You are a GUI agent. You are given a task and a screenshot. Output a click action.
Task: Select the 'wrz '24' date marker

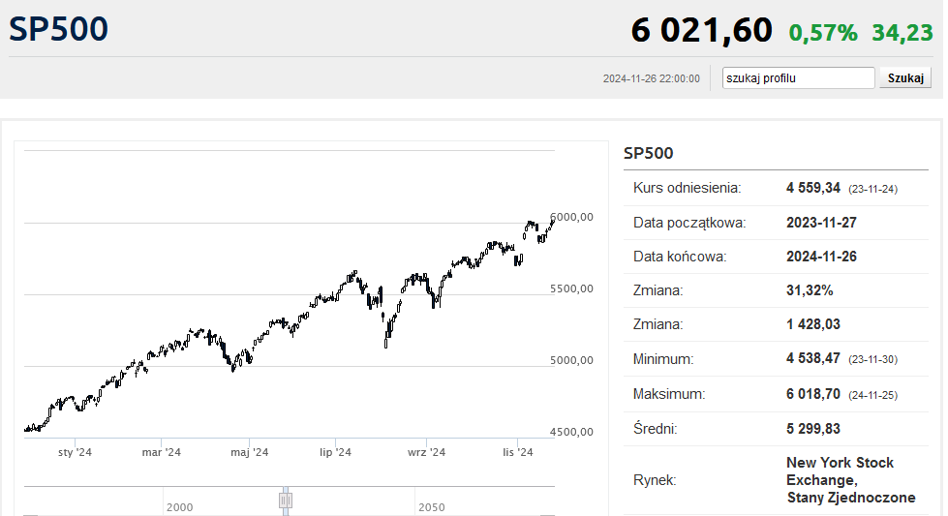click(x=426, y=452)
